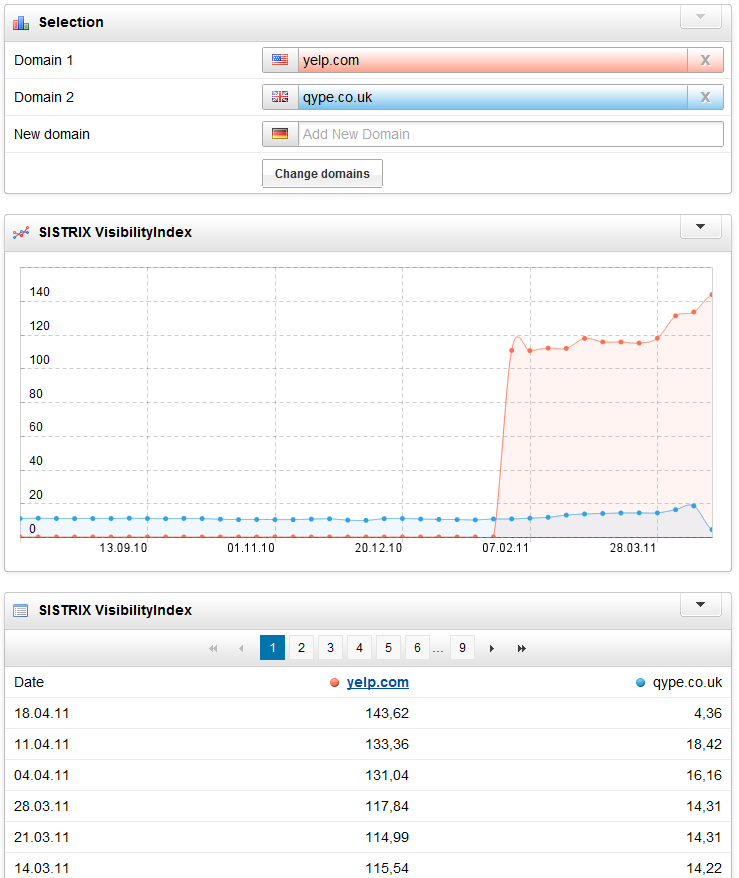Click the German flag icon beside New domain
This screenshot has width=739, height=878.
(280, 134)
